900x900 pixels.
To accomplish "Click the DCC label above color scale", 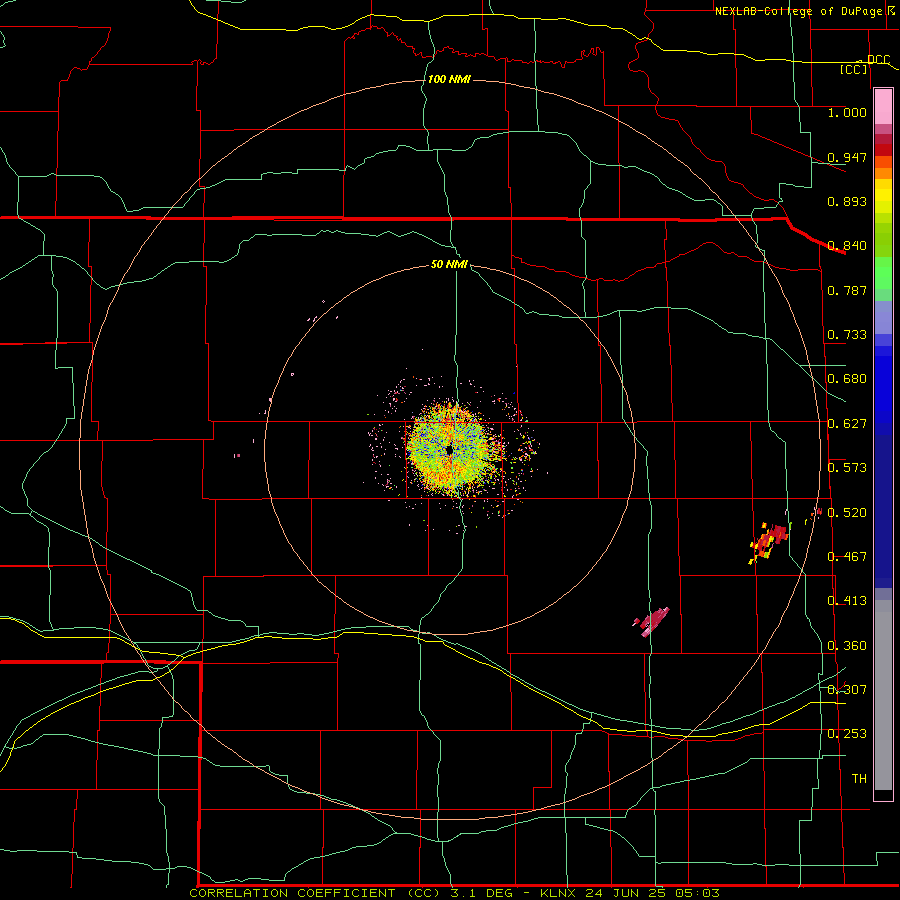I will 878,60.
